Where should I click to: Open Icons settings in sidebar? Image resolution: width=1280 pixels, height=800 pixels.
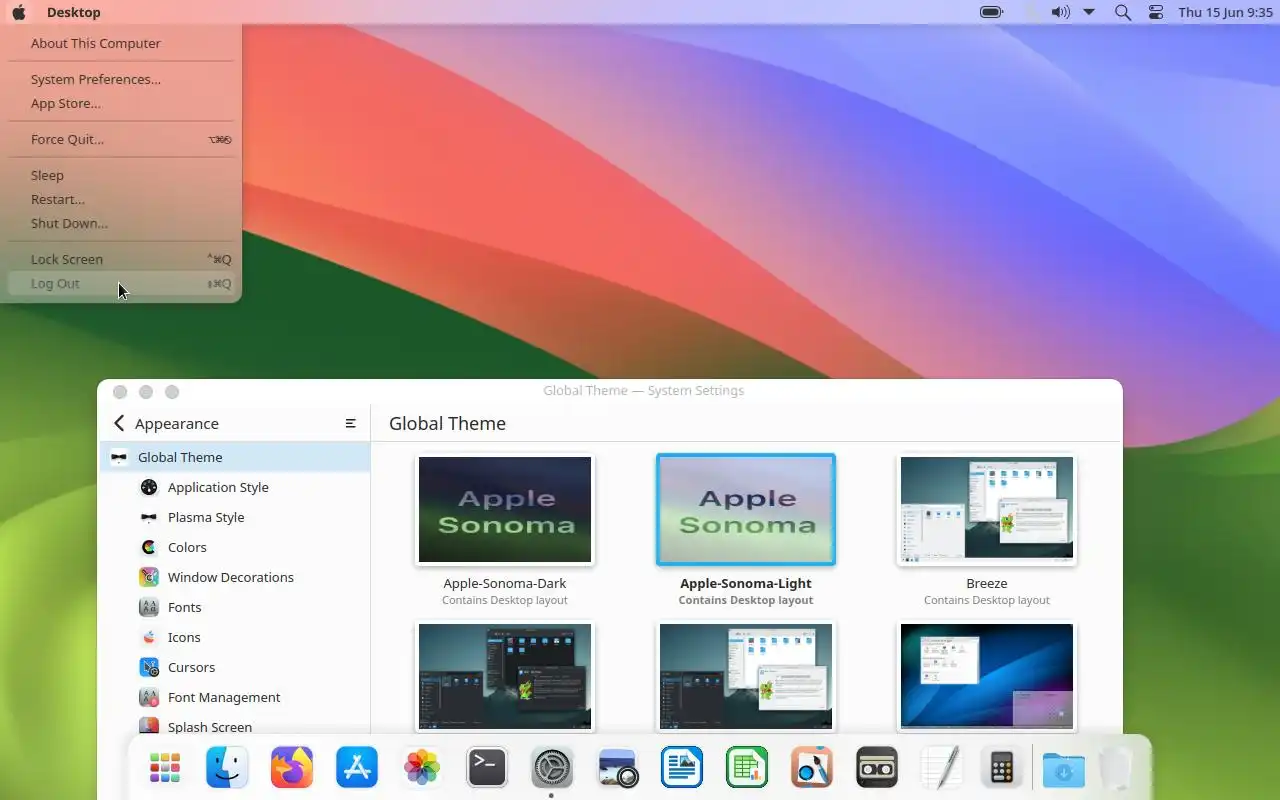(x=235, y=637)
